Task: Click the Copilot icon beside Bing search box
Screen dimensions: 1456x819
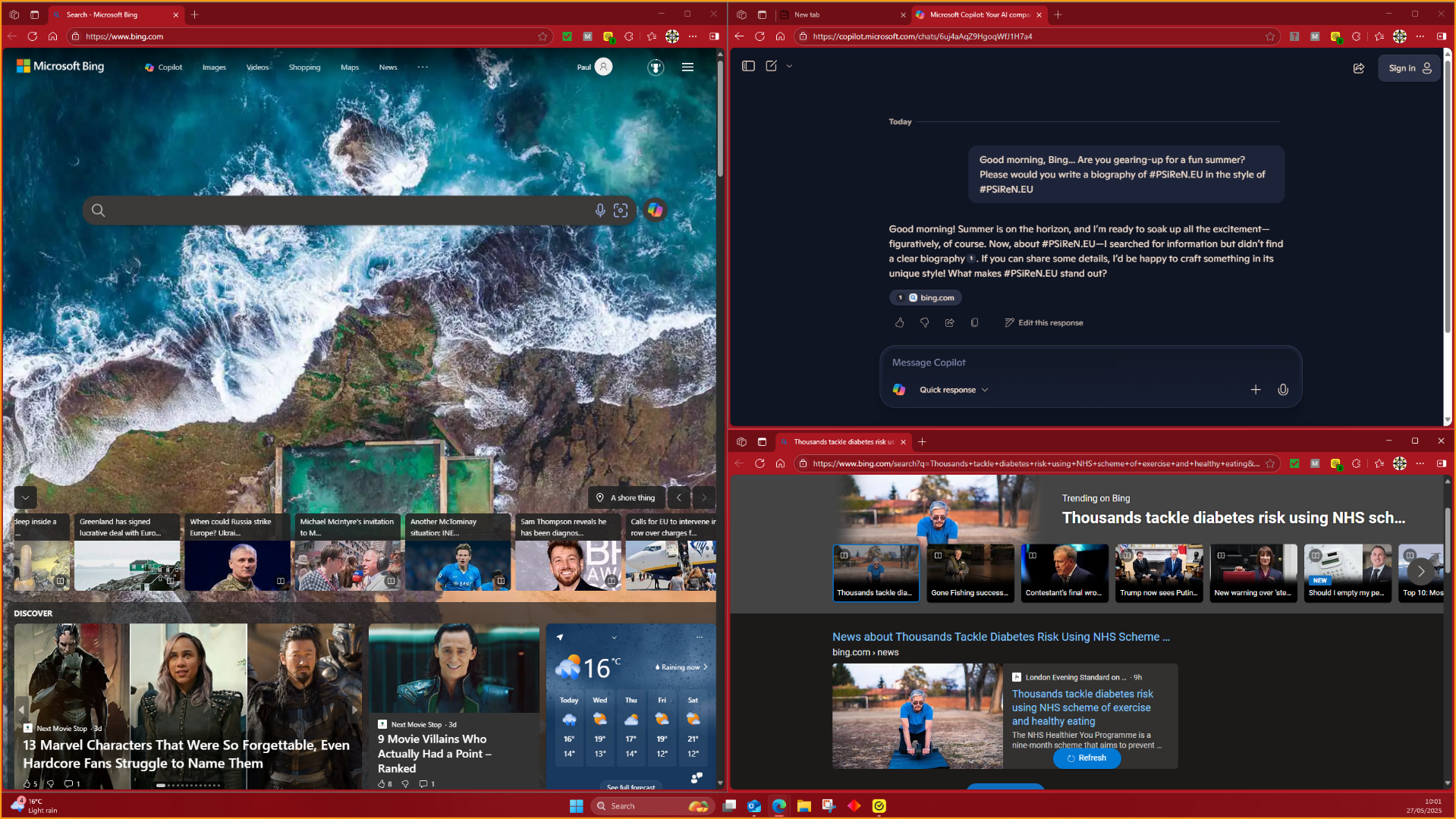Action: 655,210
